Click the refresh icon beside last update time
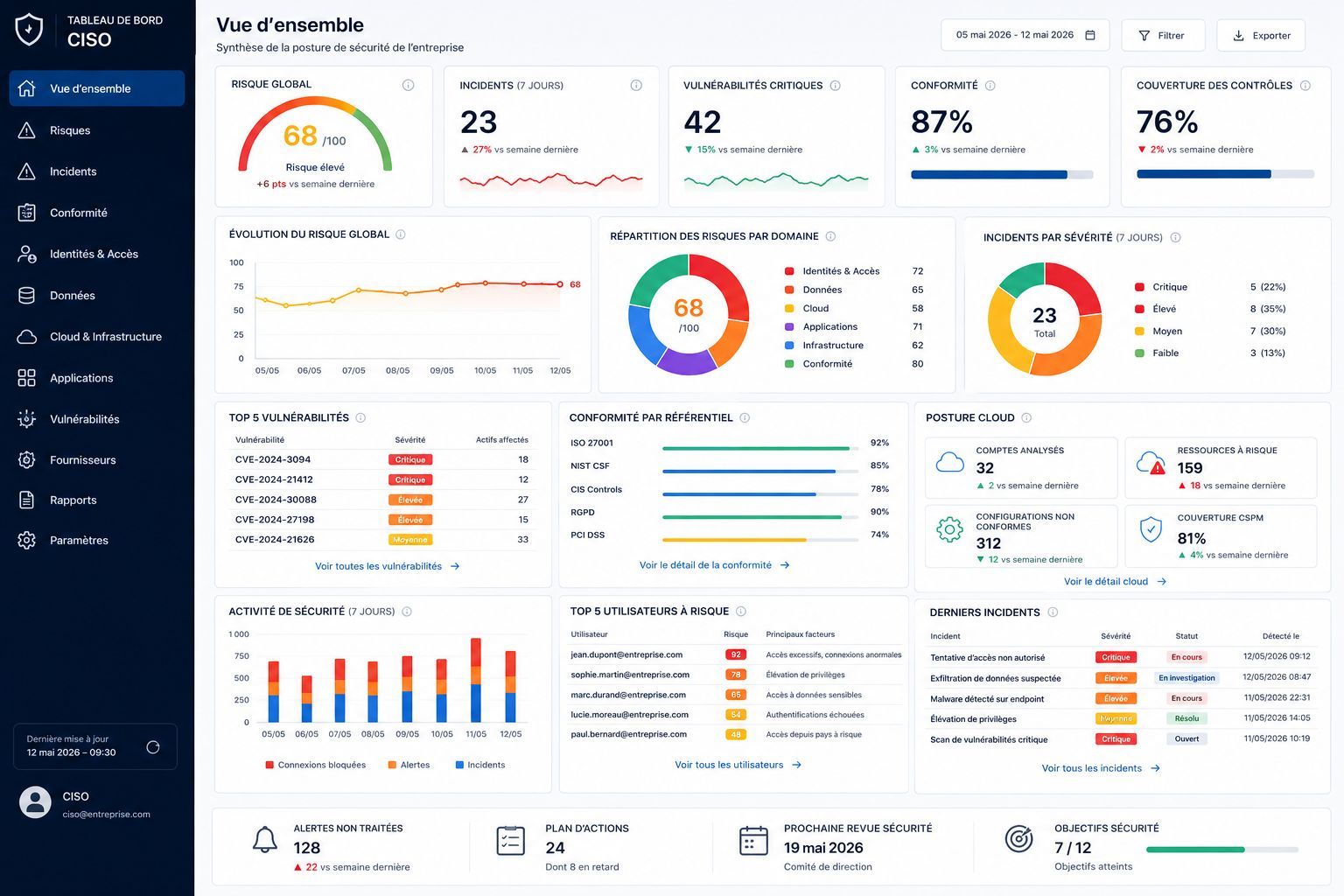1344x896 pixels. pyautogui.click(x=153, y=747)
